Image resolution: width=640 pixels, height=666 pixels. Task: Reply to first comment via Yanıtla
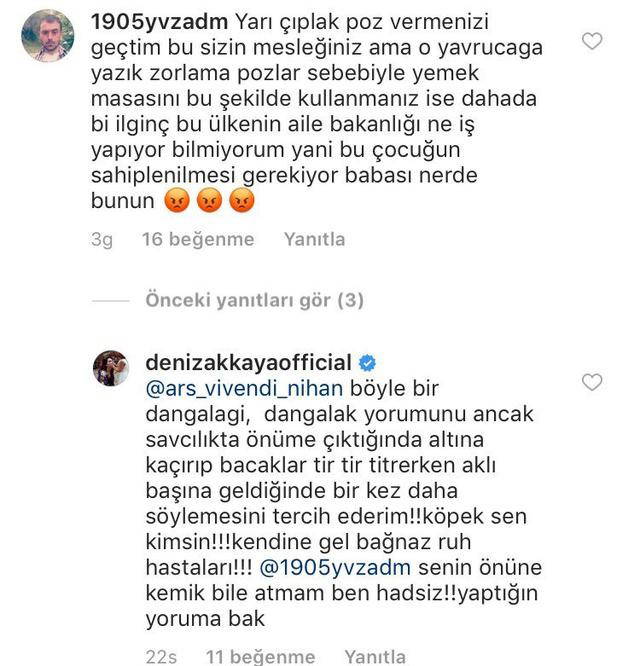pos(314,239)
